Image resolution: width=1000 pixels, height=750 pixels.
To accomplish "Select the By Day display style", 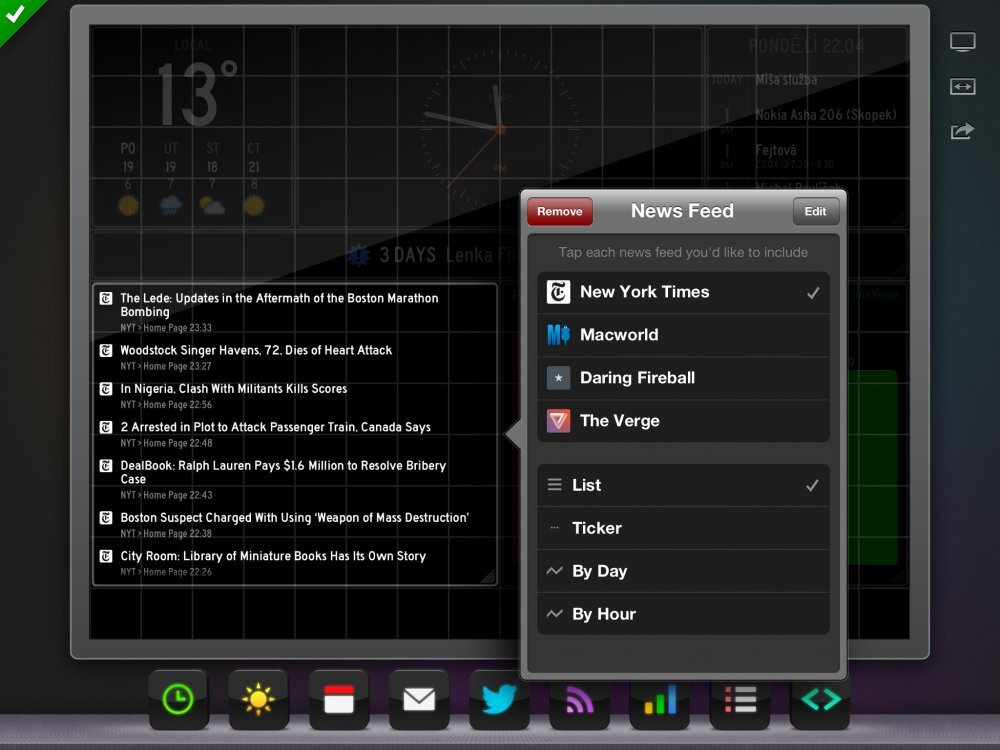I will click(x=683, y=570).
